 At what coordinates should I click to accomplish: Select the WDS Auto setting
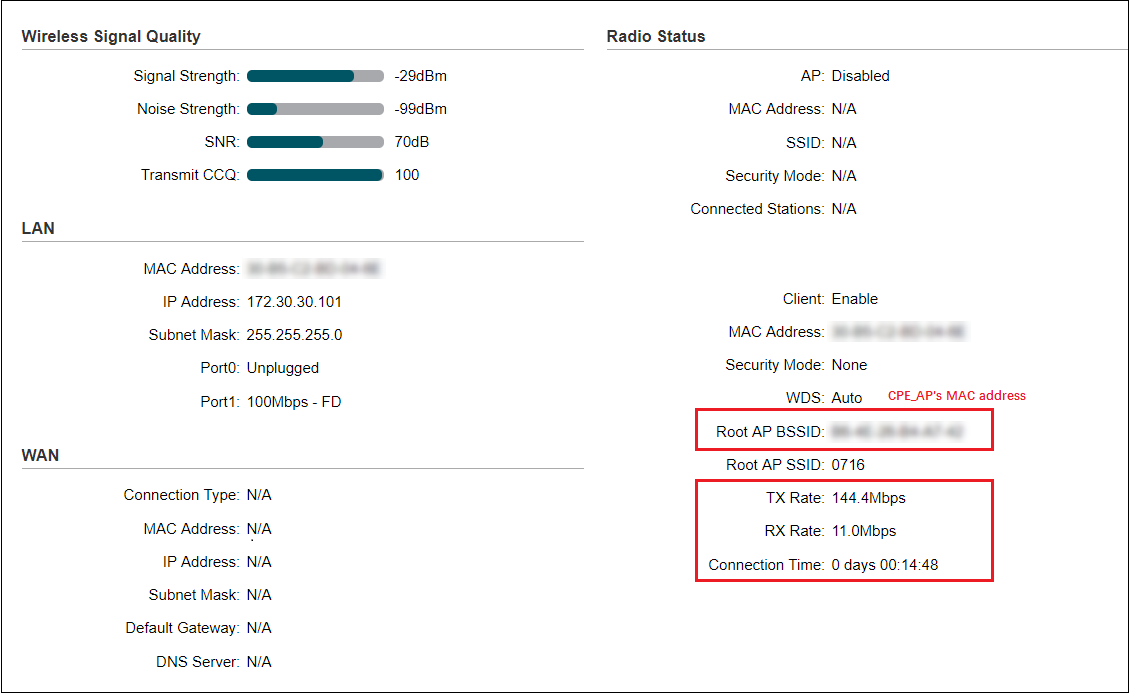pos(847,397)
